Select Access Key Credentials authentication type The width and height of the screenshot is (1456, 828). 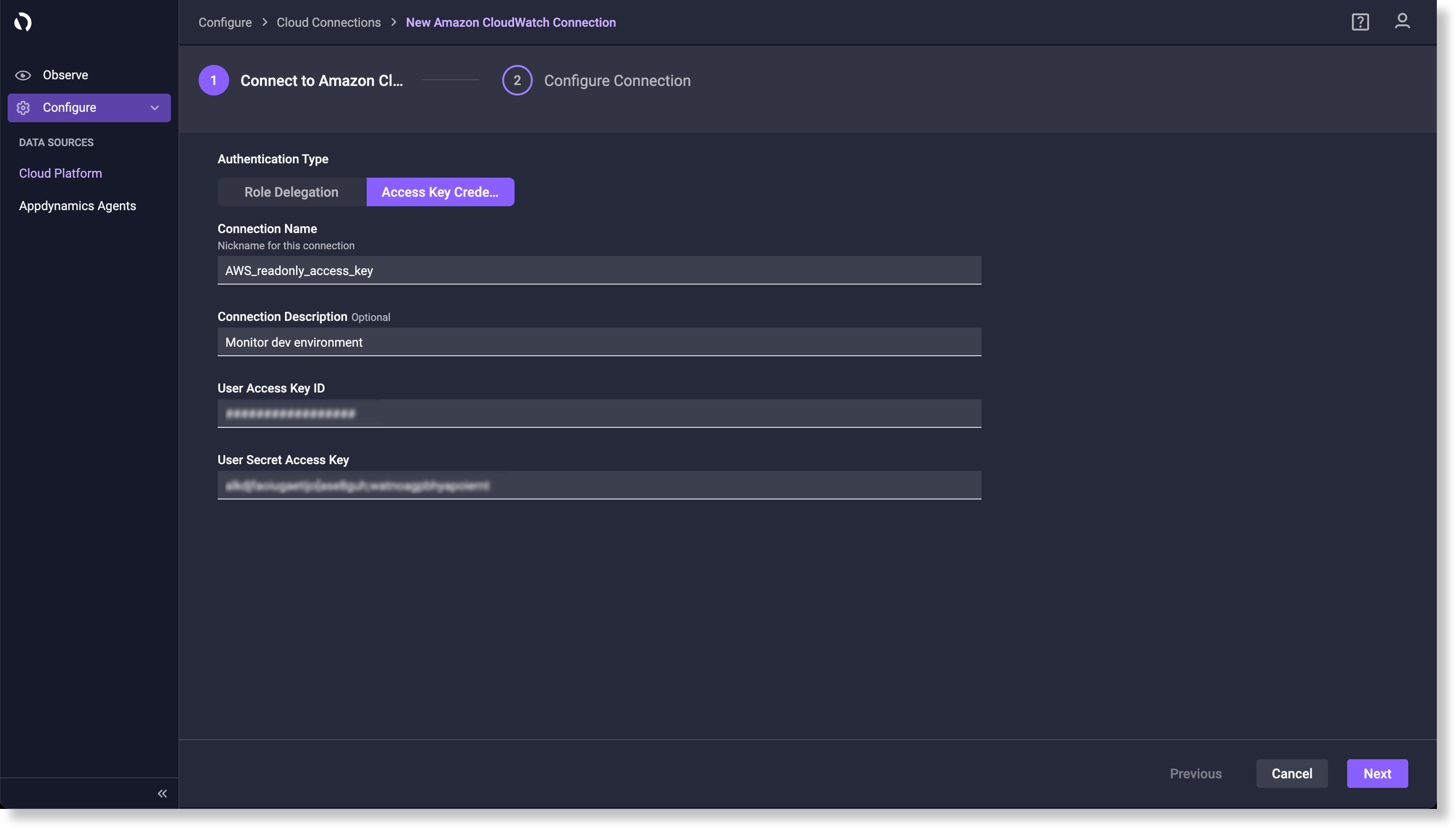click(440, 191)
